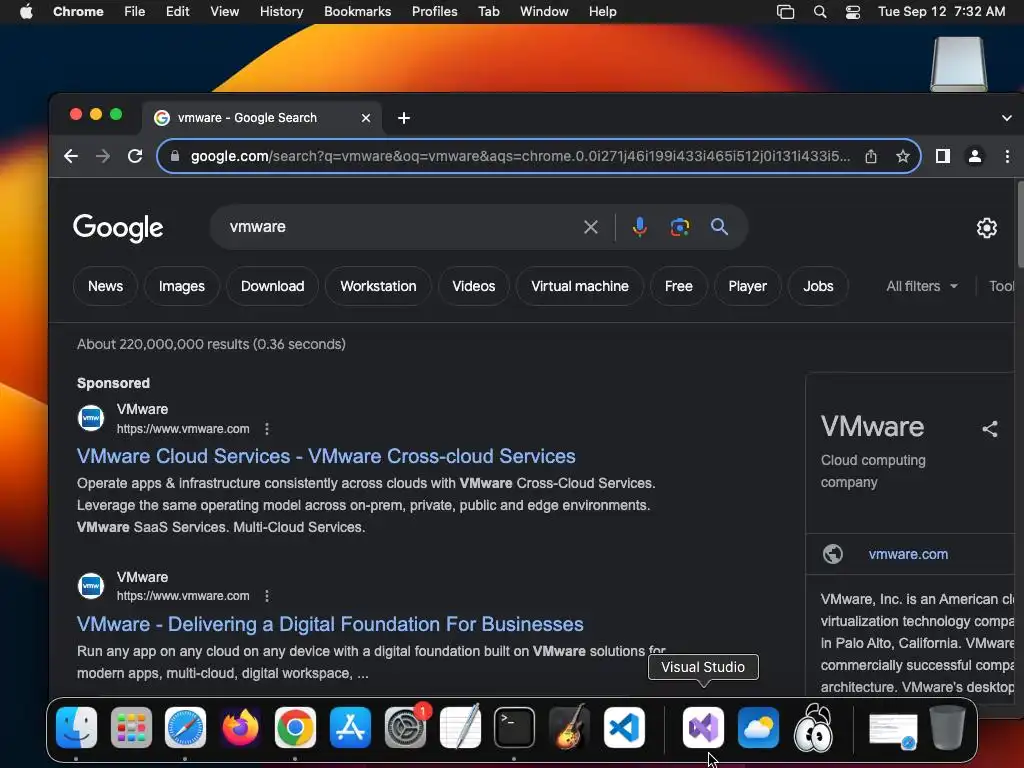Image resolution: width=1024 pixels, height=768 pixels.
Task: Close the vmware Google Search tab
Action: pyautogui.click(x=366, y=118)
